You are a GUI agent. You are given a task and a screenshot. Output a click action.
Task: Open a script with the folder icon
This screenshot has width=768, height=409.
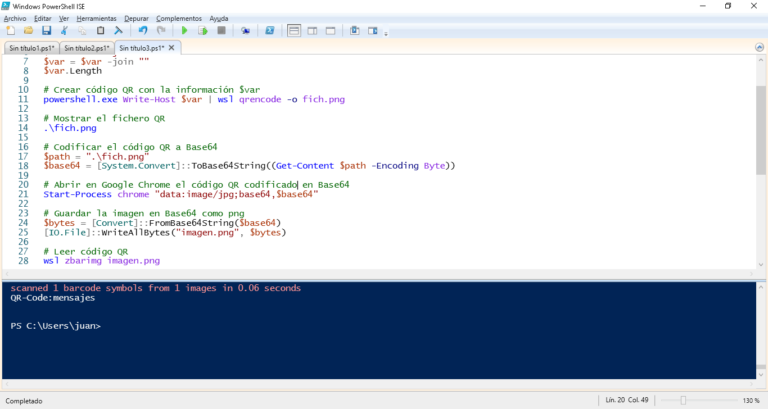(28, 31)
